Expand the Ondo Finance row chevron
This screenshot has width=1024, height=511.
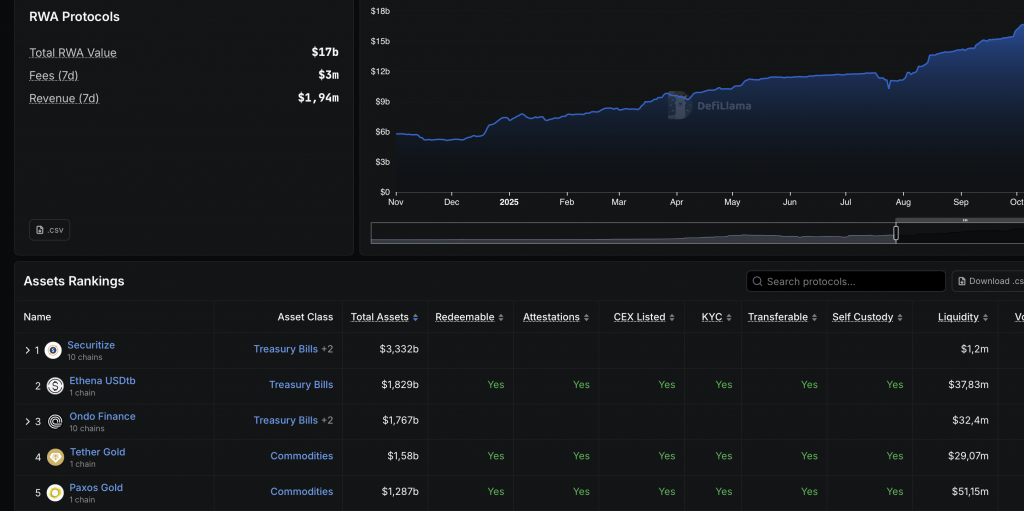click(x=27, y=422)
